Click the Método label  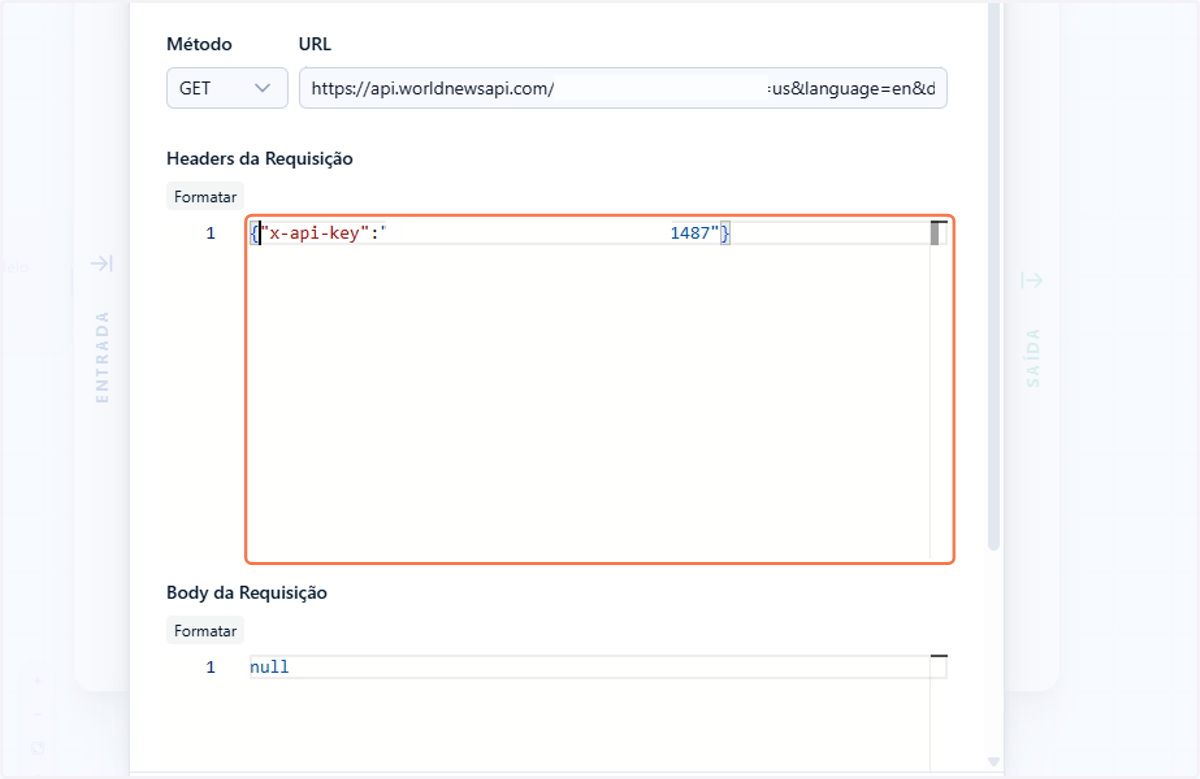199,44
